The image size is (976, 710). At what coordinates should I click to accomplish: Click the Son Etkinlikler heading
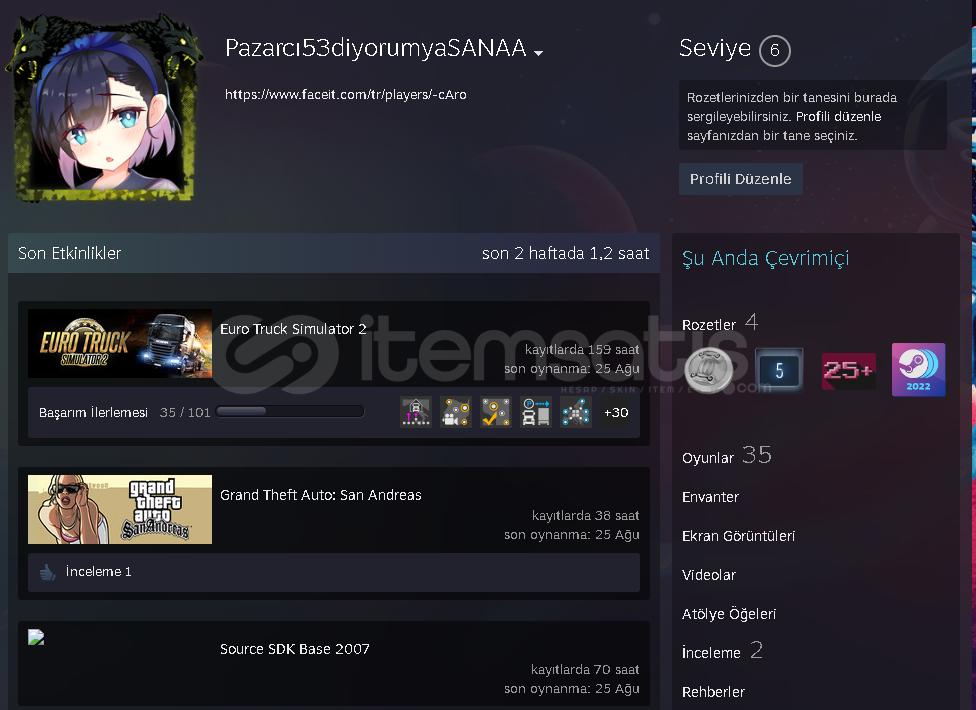[x=70, y=253]
